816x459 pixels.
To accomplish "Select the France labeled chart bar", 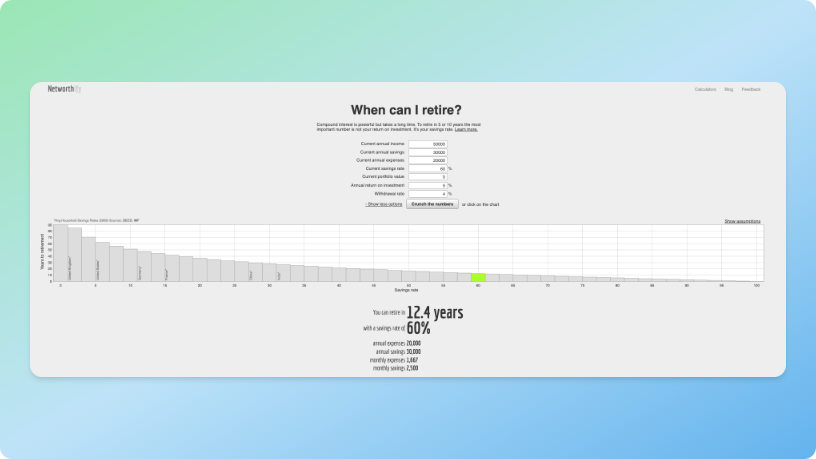I will (172, 268).
